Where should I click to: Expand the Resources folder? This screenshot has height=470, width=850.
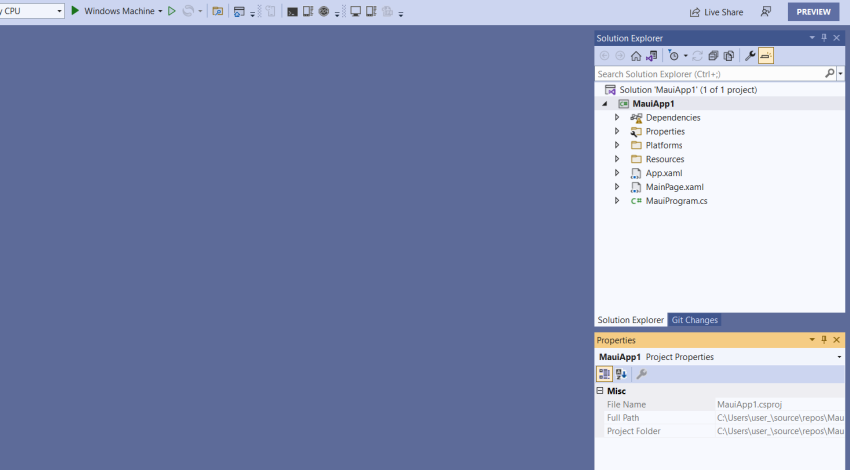click(617, 159)
